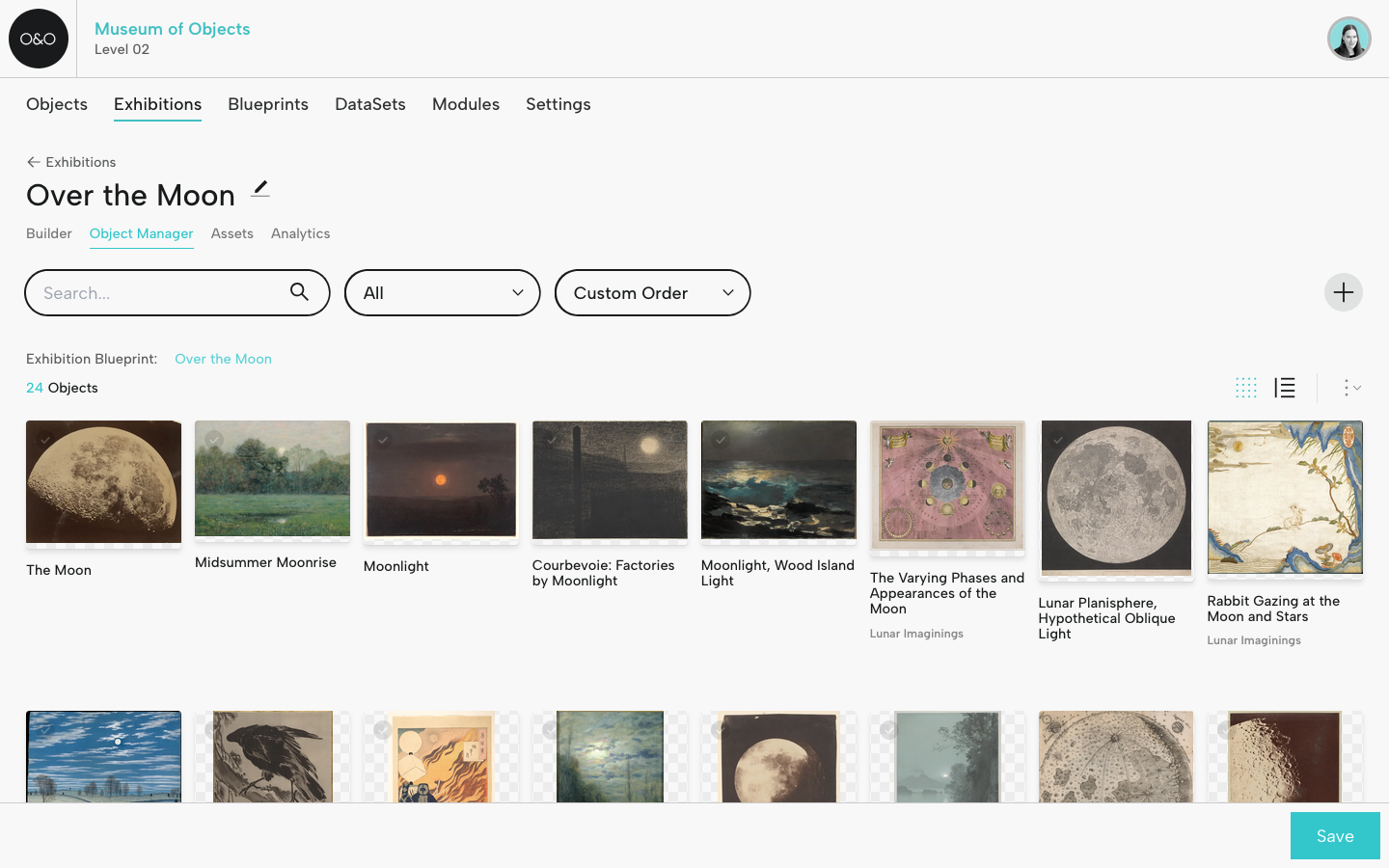Switch to list view layout
The height and width of the screenshot is (868, 1389).
(x=1285, y=387)
